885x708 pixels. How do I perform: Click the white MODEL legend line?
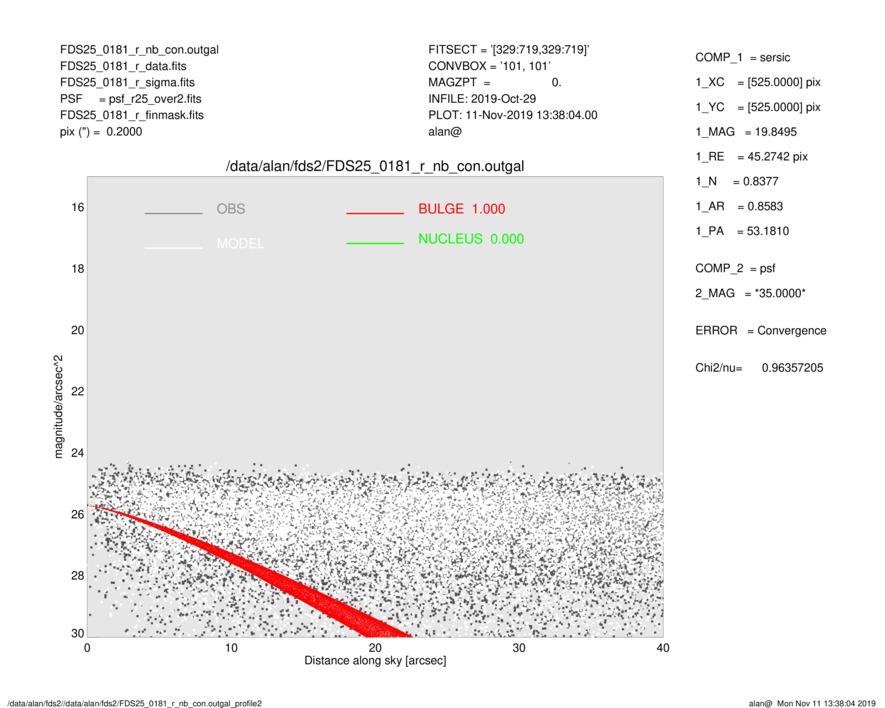point(173,247)
